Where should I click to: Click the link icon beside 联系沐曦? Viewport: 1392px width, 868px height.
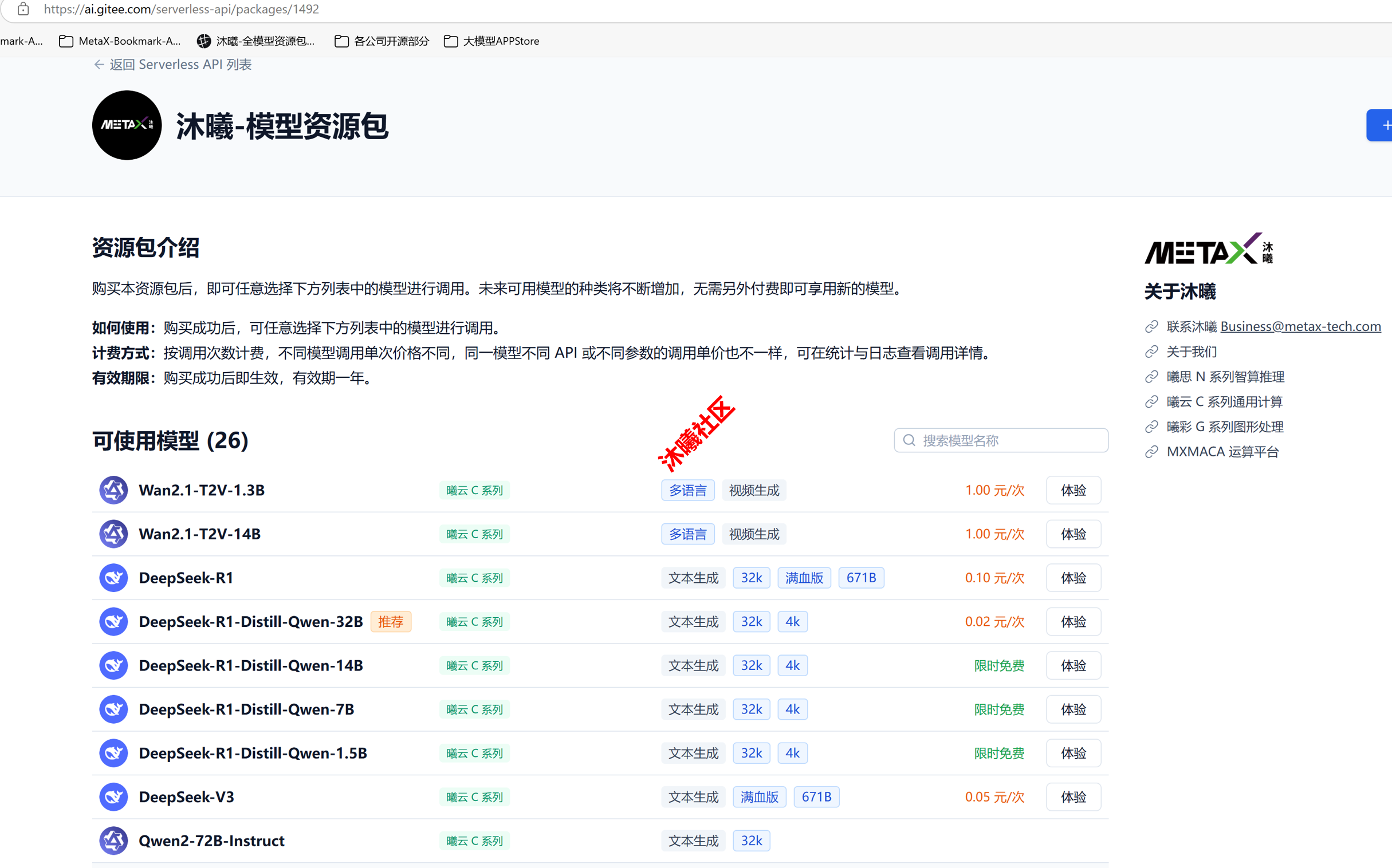point(1151,327)
